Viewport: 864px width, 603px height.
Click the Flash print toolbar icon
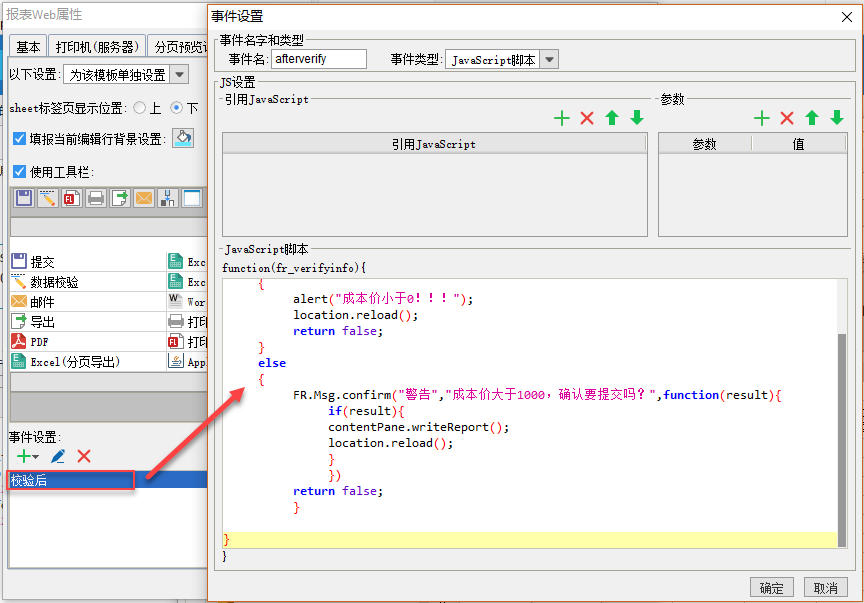72,198
